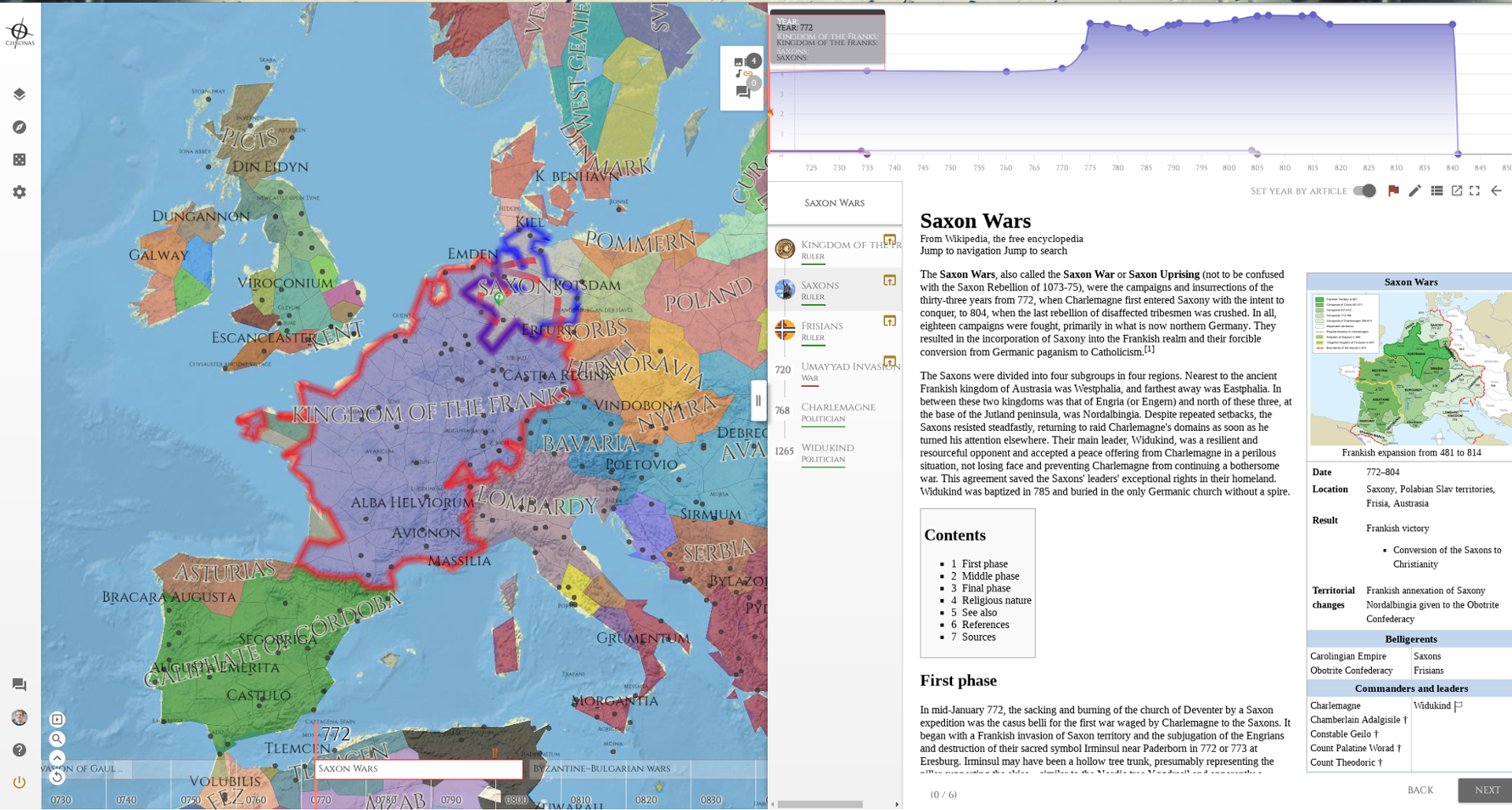This screenshot has width=1512, height=810.
Task: Click the 0820 timeline year label
Action: point(646,800)
